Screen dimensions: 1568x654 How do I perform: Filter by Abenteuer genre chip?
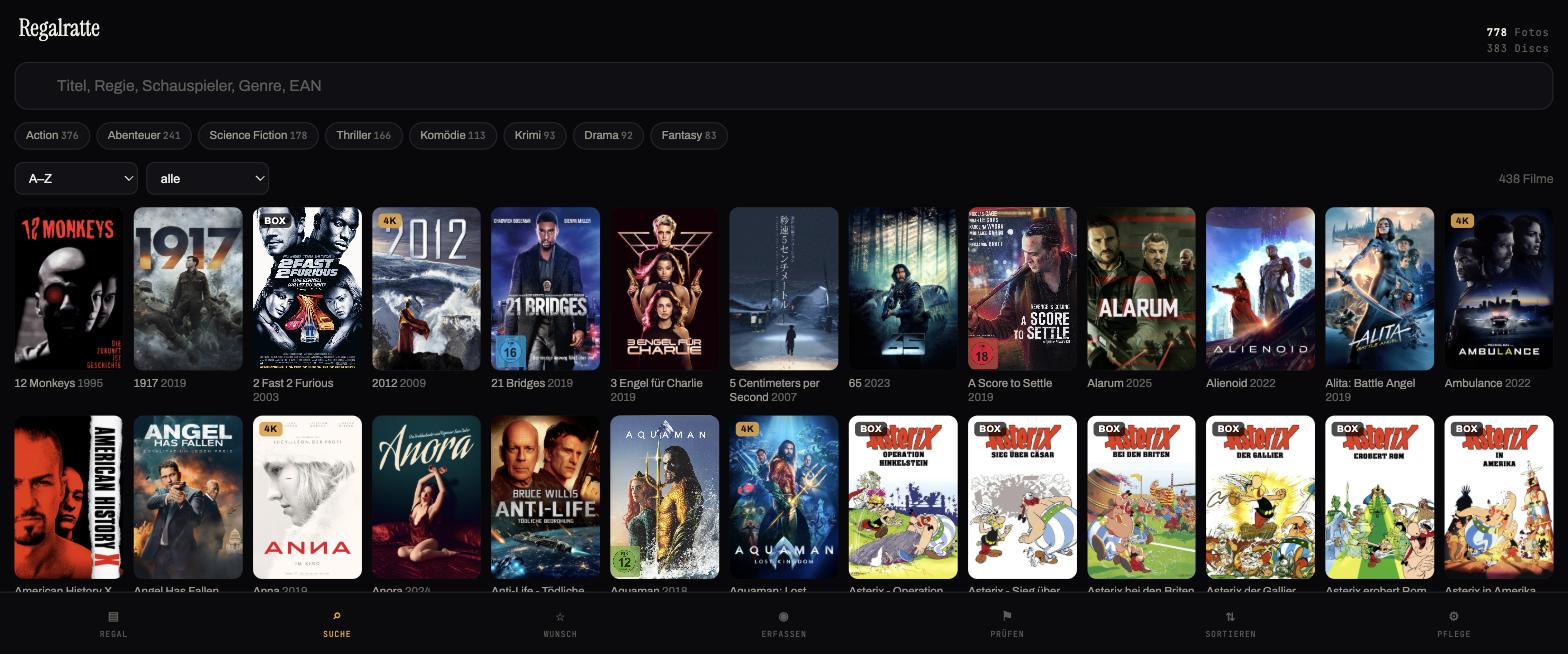tap(144, 135)
